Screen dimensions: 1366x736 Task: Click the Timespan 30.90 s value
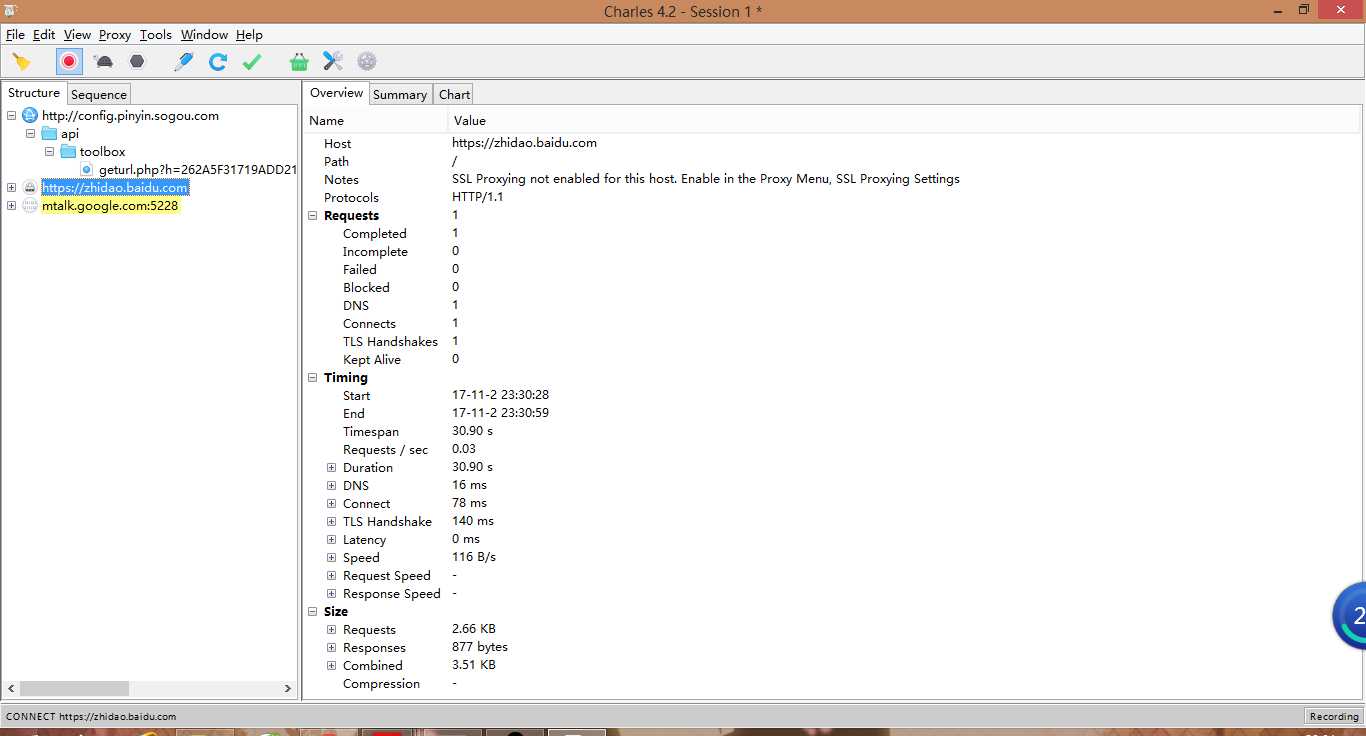point(472,431)
